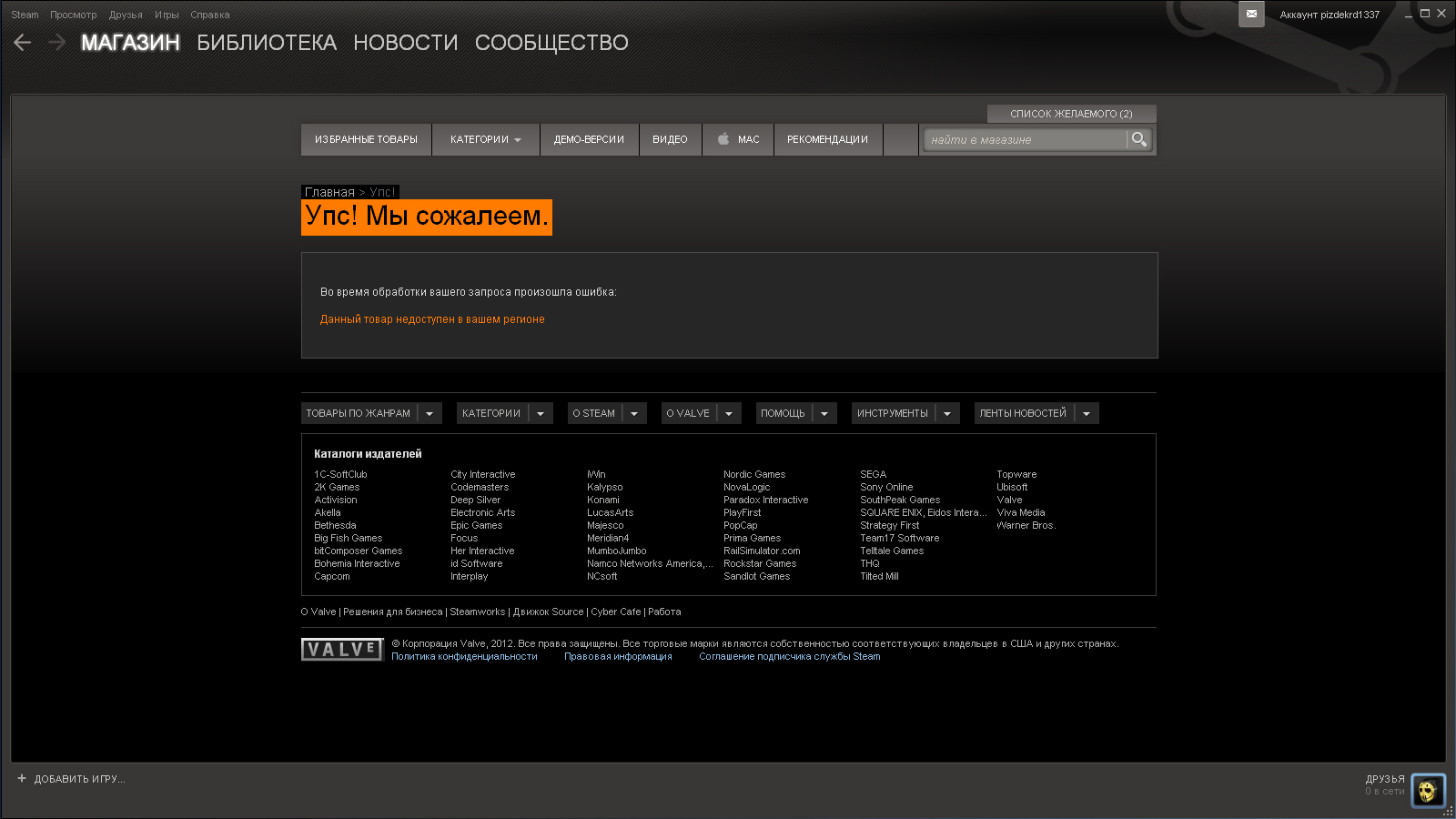Switch to the СООБЩЕСТВО section
This screenshot has height=819, width=1456.
coord(551,43)
